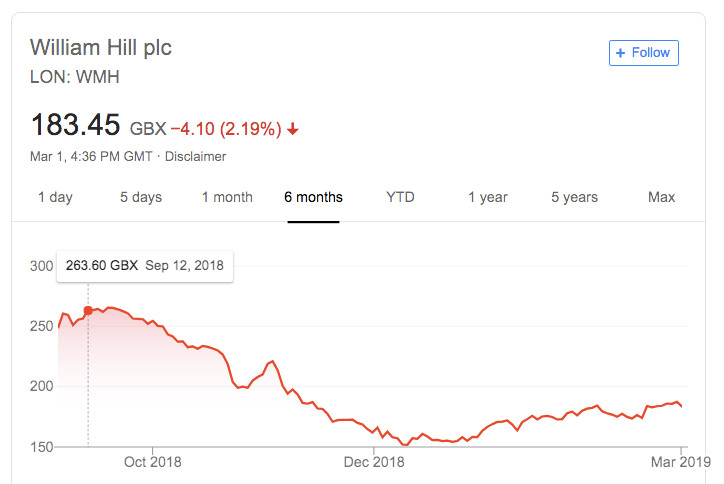Select the 6 months tab
This screenshot has width=724, height=484.
pos(314,197)
